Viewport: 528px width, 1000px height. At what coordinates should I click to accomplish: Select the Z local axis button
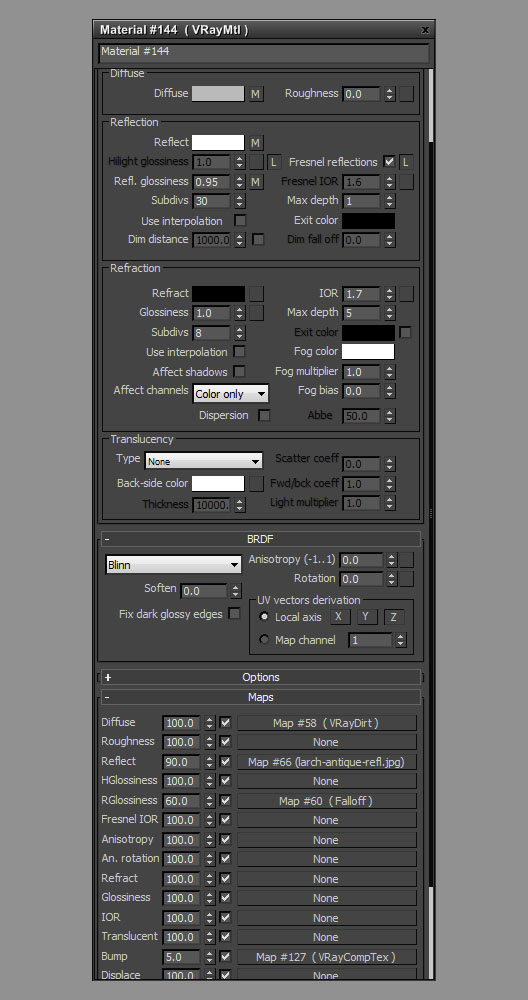pos(394,617)
